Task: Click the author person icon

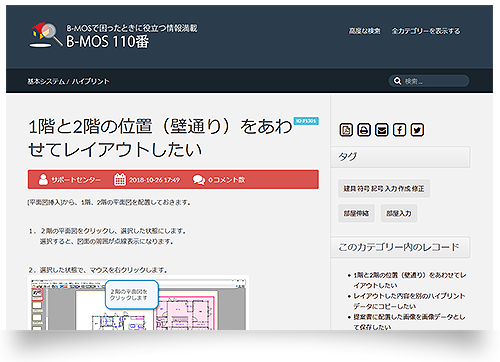Action: pyautogui.click(x=43, y=179)
